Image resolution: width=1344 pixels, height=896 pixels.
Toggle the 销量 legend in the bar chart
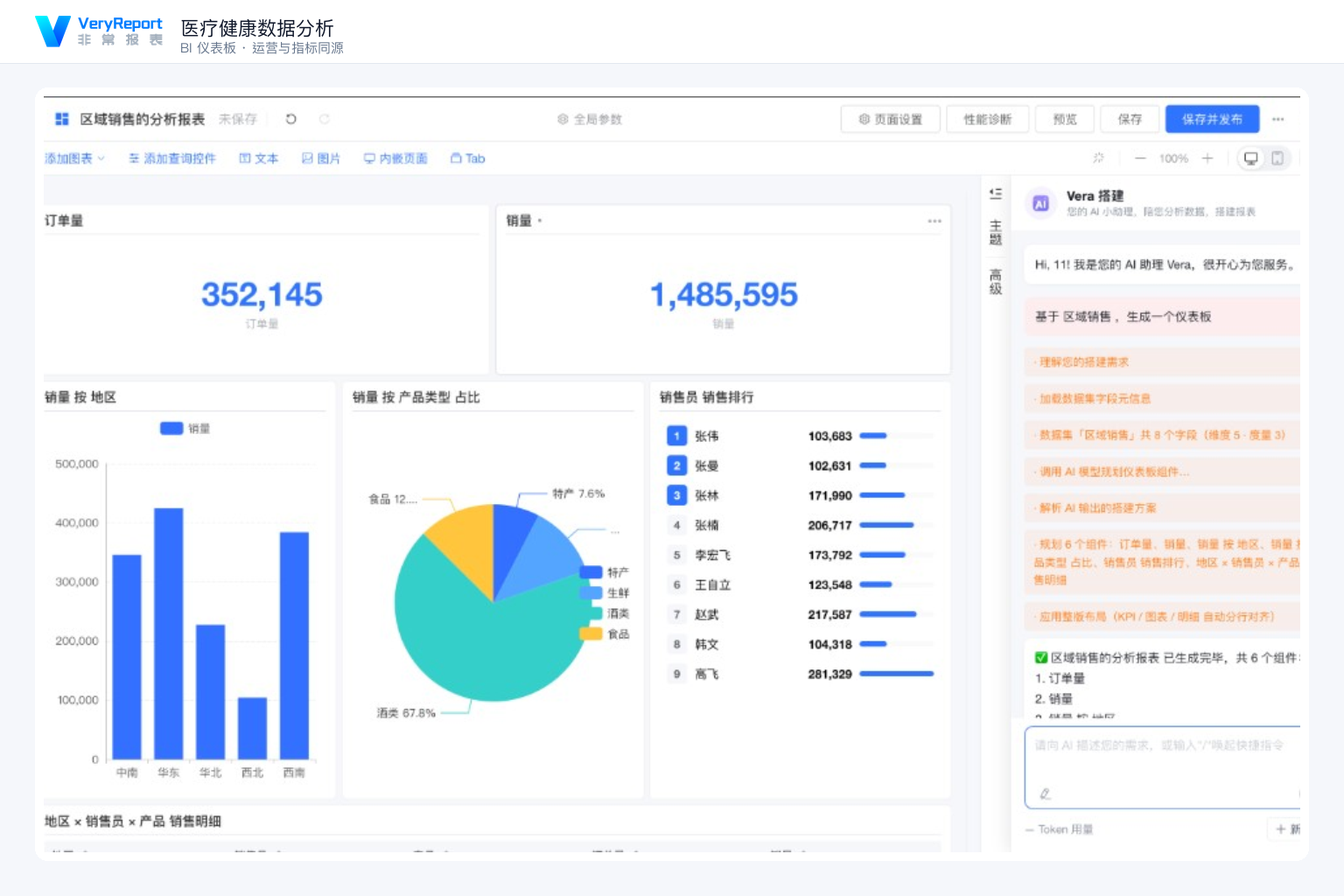pyautogui.click(x=185, y=429)
